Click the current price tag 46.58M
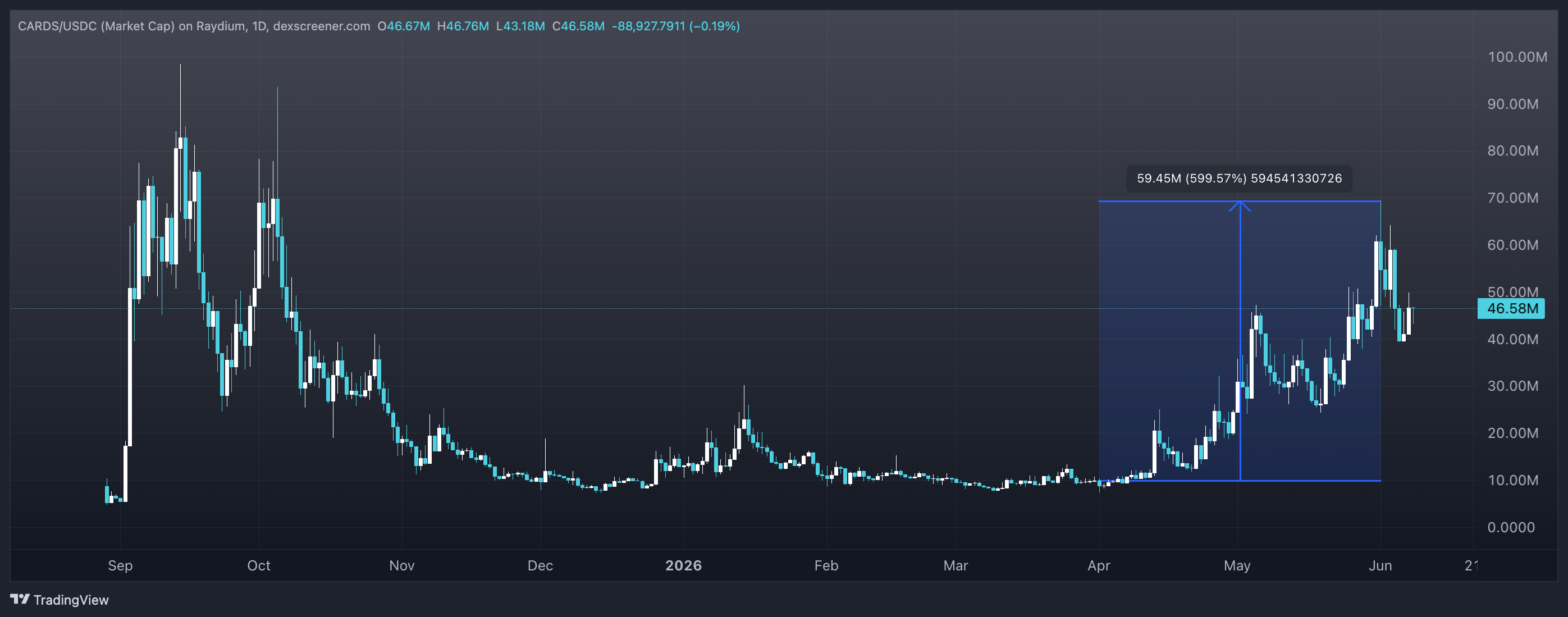Viewport: 1568px width, 617px height. (1511, 309)
